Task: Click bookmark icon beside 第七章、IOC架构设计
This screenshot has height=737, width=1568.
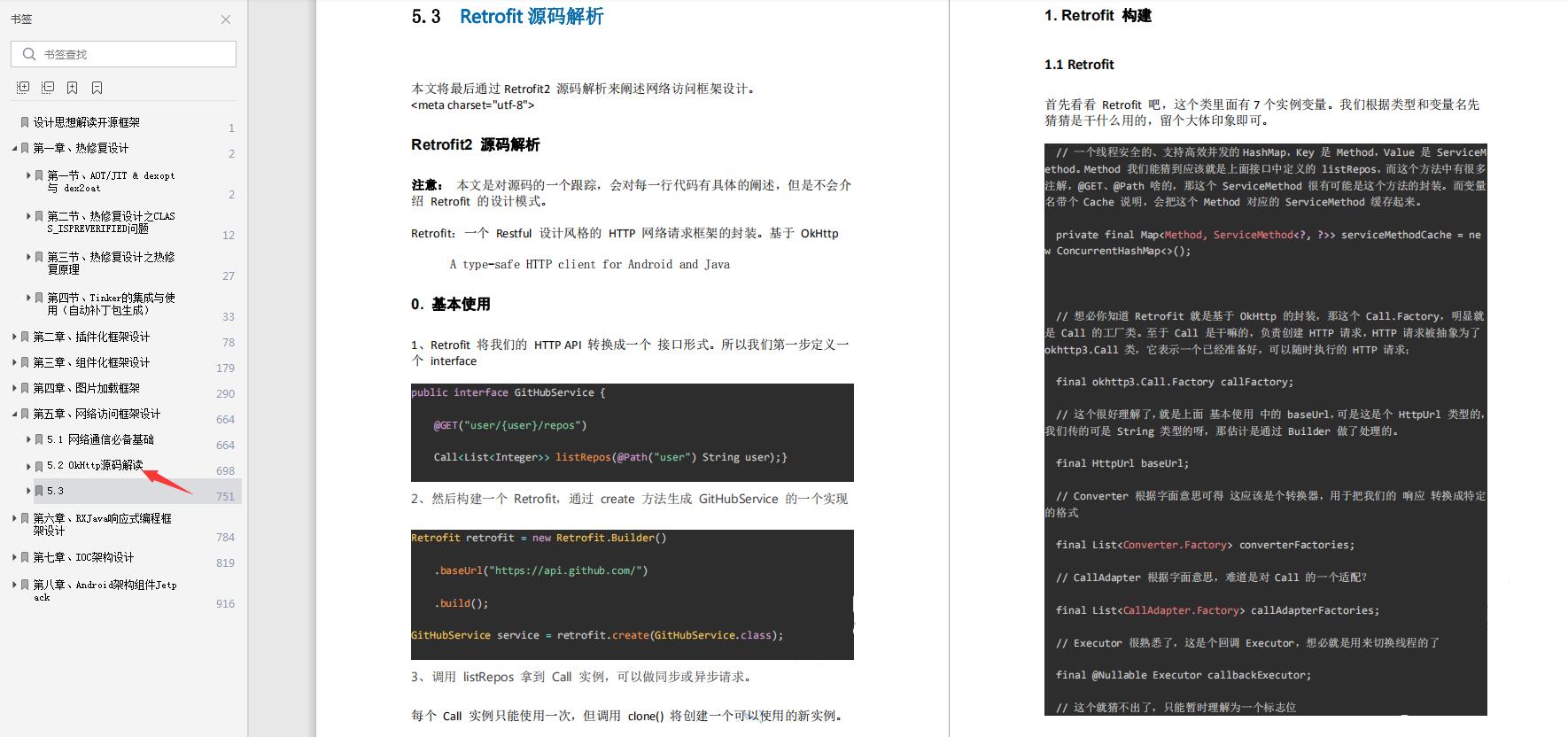Action: 25,557
